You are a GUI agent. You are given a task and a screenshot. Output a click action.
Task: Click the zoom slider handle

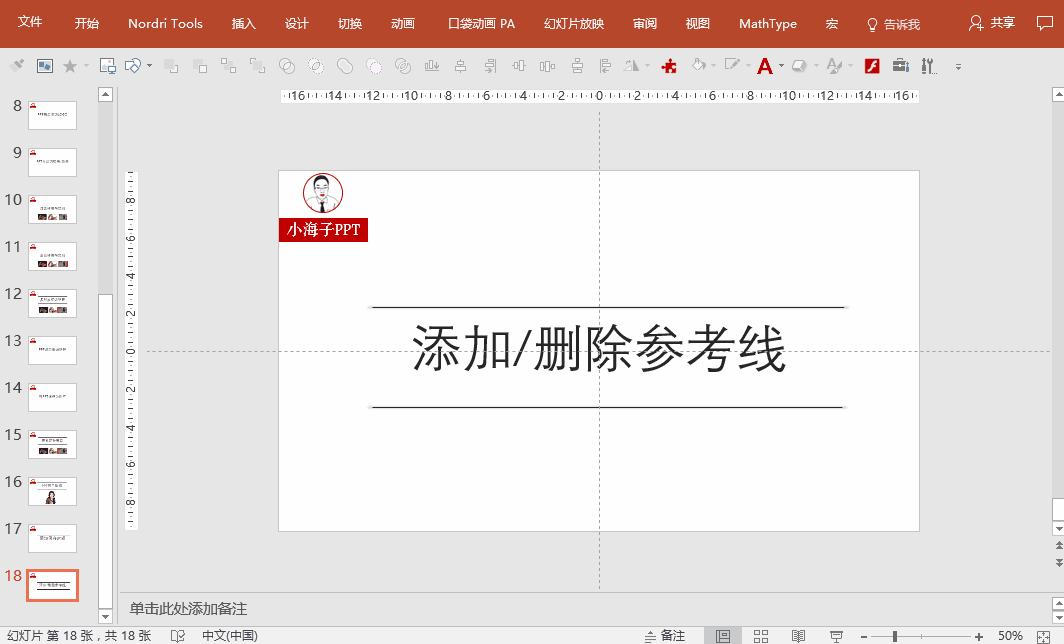[x=894, y=636]
